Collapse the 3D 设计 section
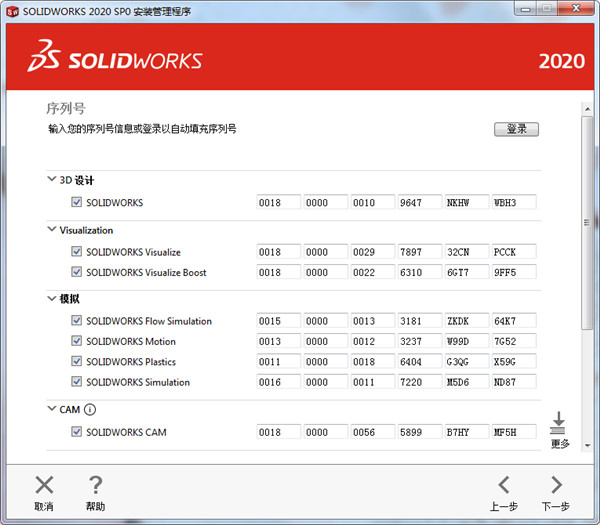 pyautogui.click(x=52, y=180)
